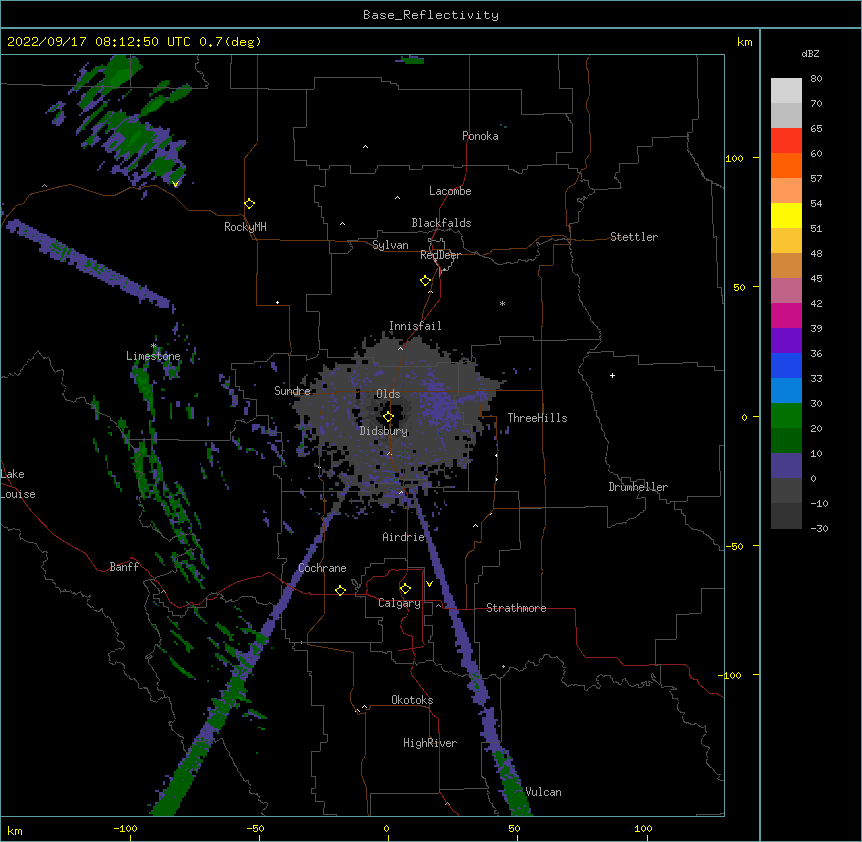Click the Calgary city label
Viewport: 862px width, 842px height.
point(399,603)
